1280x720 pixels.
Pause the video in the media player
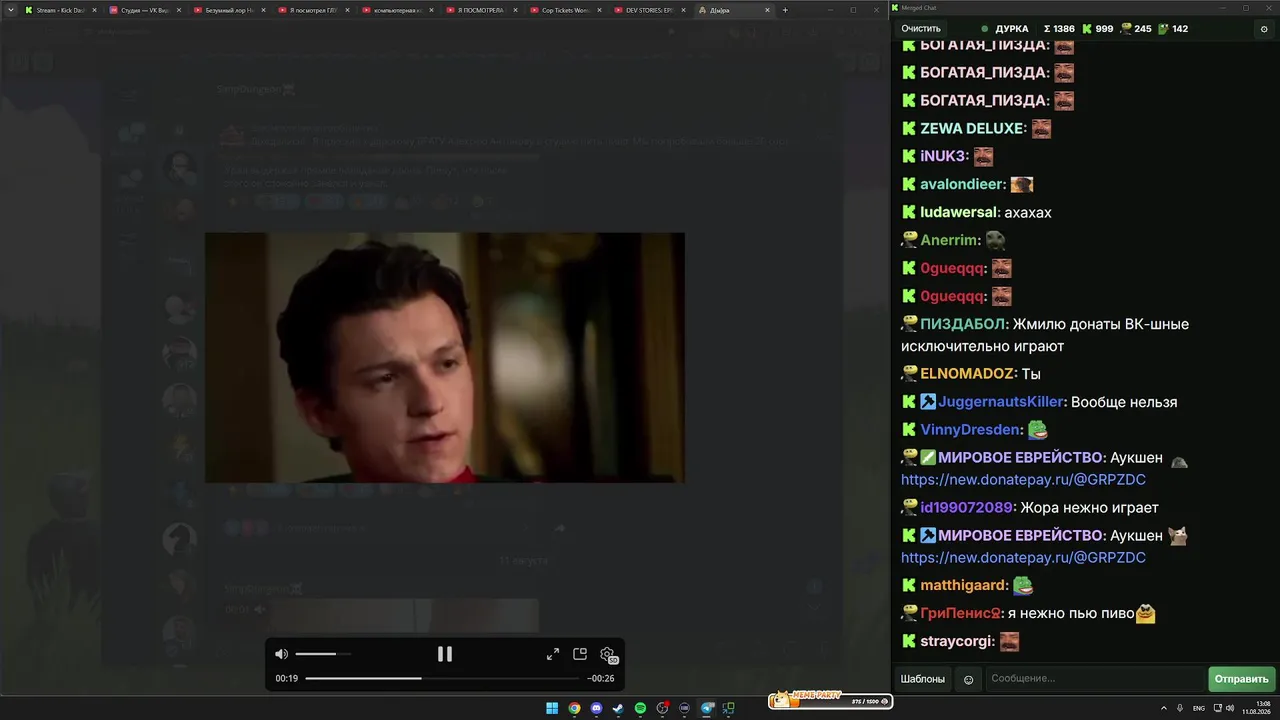[x=445, y=654]
